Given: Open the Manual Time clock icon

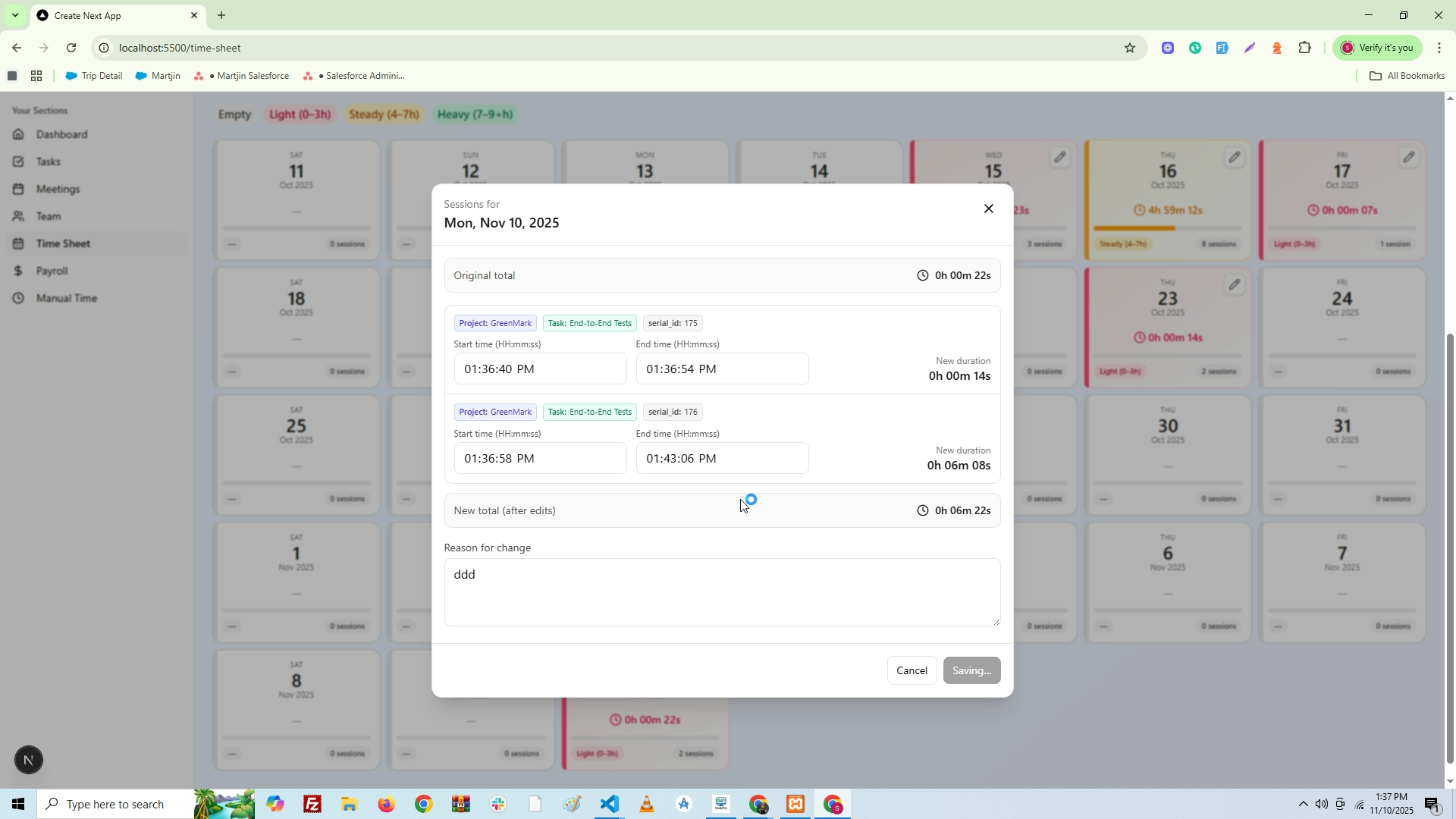Looking at the screenshot, I should 19,298.
